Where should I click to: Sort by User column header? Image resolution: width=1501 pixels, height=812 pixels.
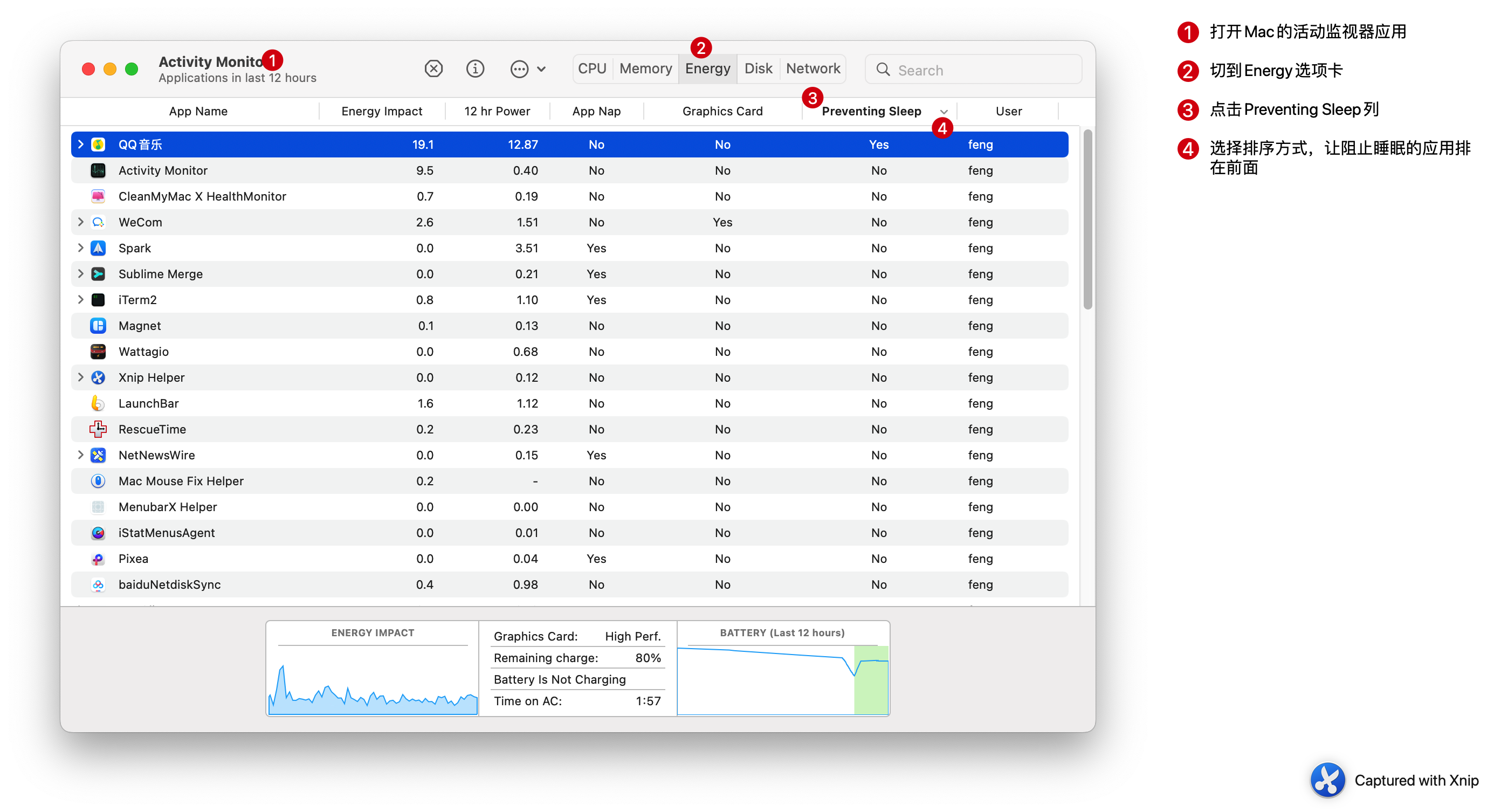tap(1008, 111)
